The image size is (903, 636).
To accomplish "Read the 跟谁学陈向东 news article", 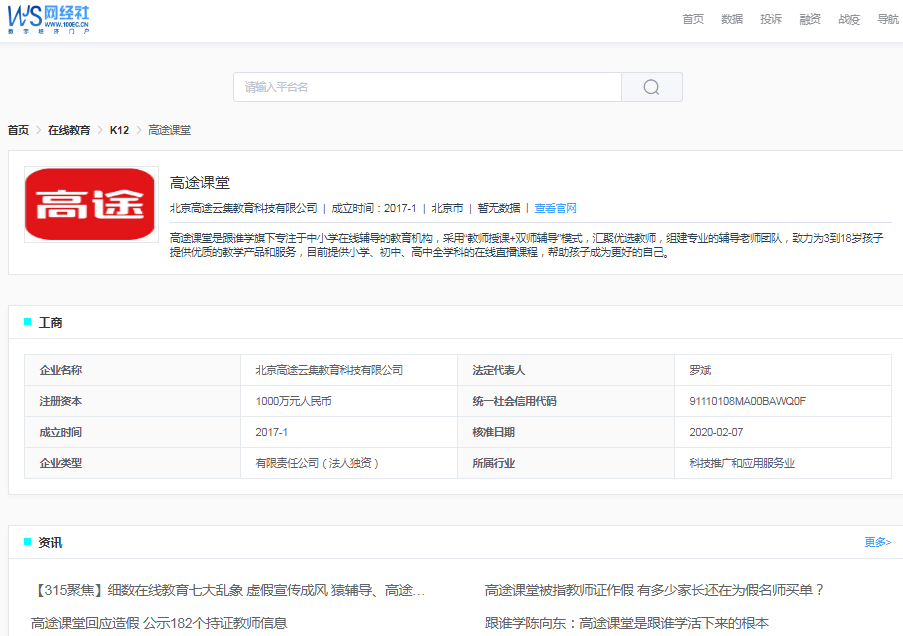I will click(626, 623).
